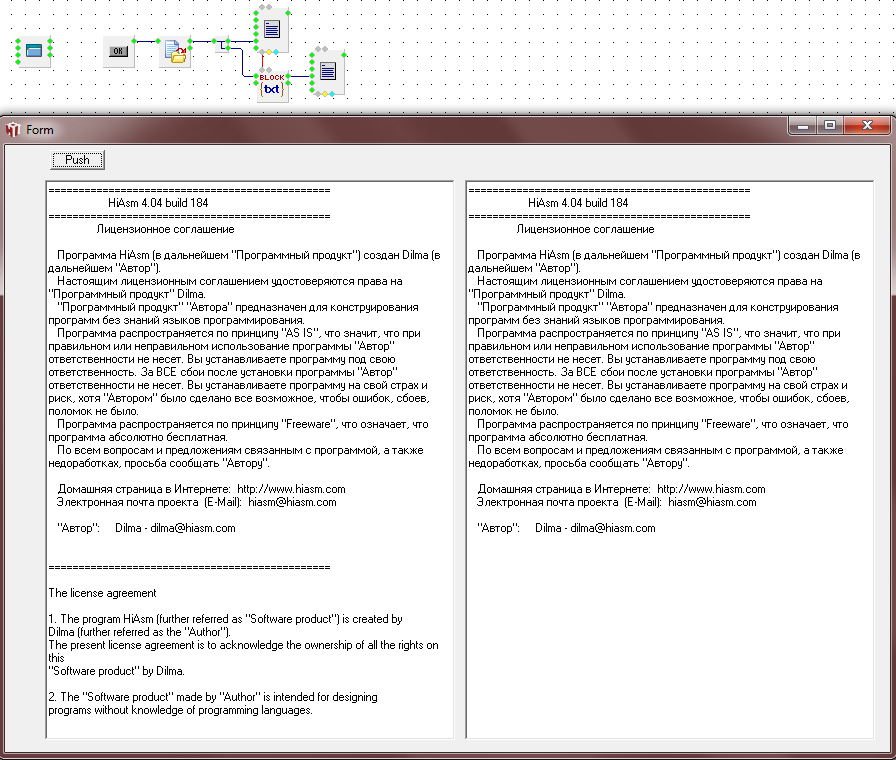Select the file open component icon

pyautogui.click(x=175, y=51)
